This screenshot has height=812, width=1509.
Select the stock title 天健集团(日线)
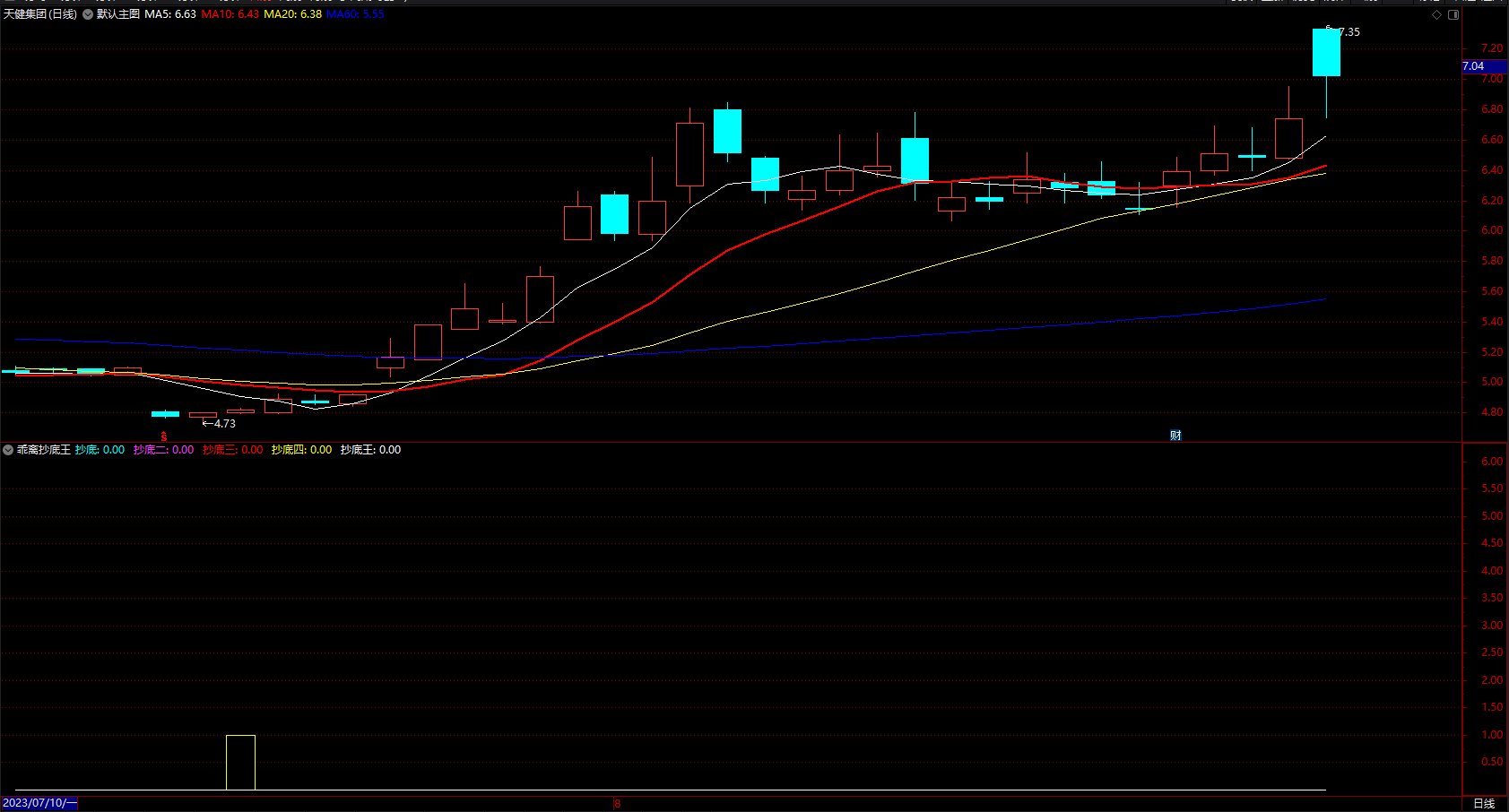click(40, 14)
